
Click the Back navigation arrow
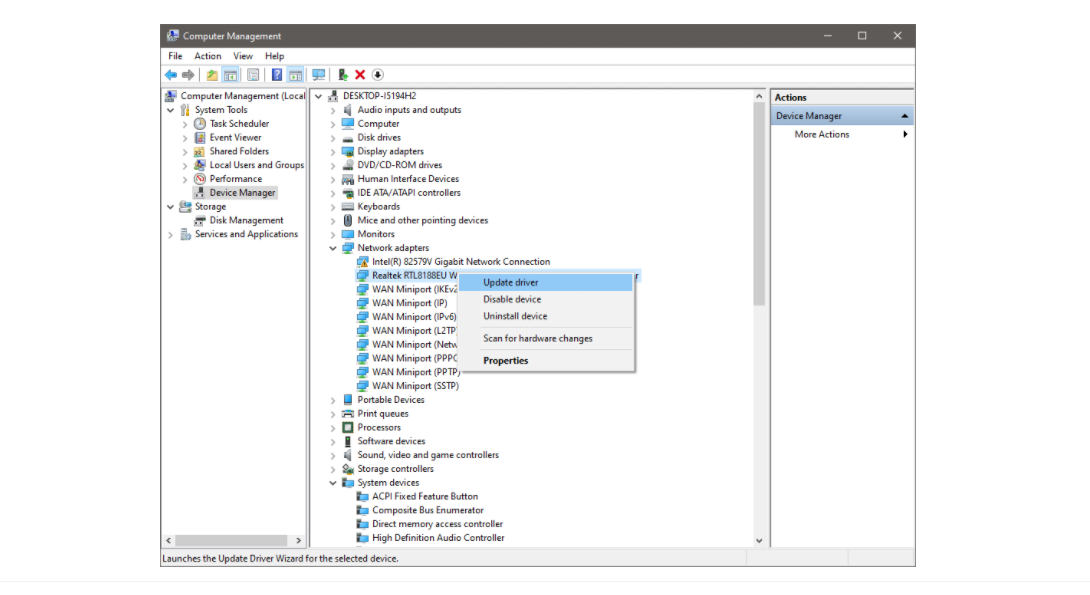169,74
